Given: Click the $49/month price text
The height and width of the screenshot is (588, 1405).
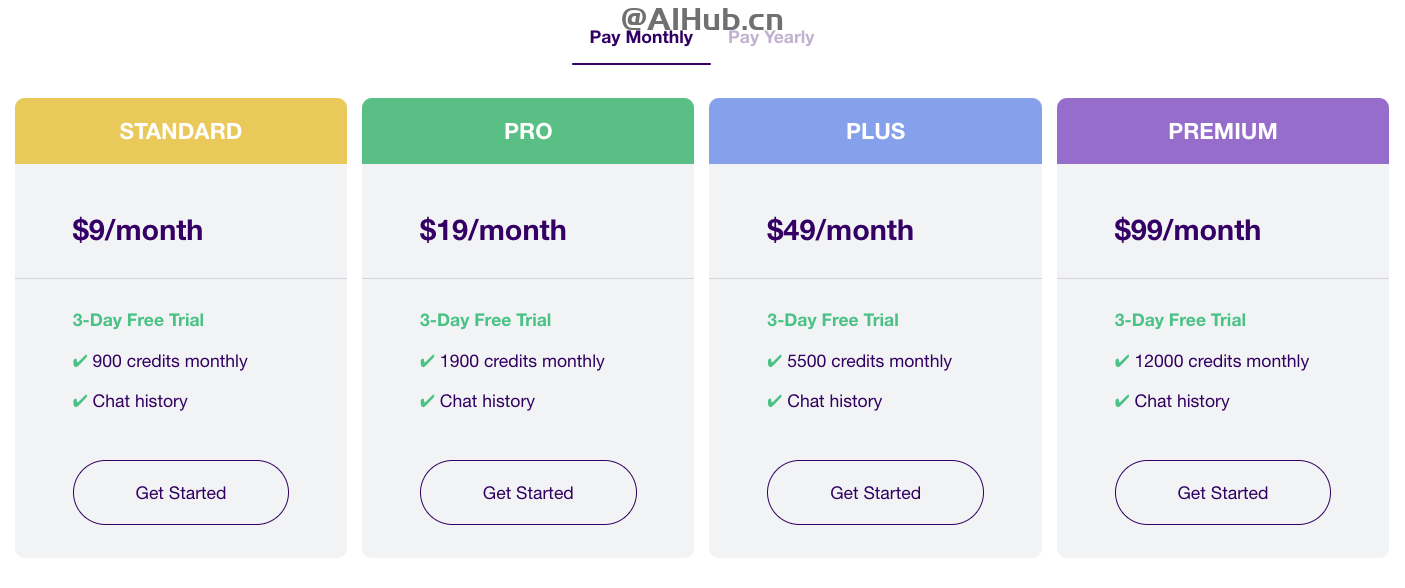Looking at the screenshot, I should [840, 230].
